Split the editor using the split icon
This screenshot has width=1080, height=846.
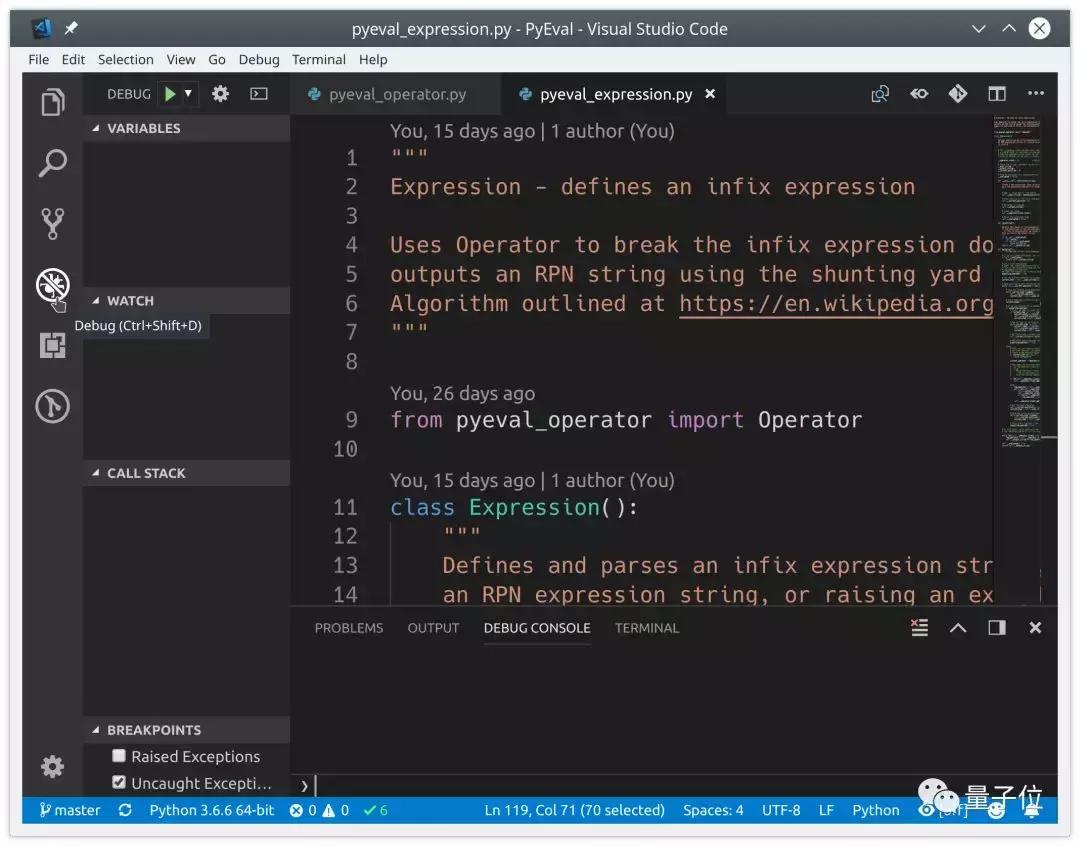996,93
